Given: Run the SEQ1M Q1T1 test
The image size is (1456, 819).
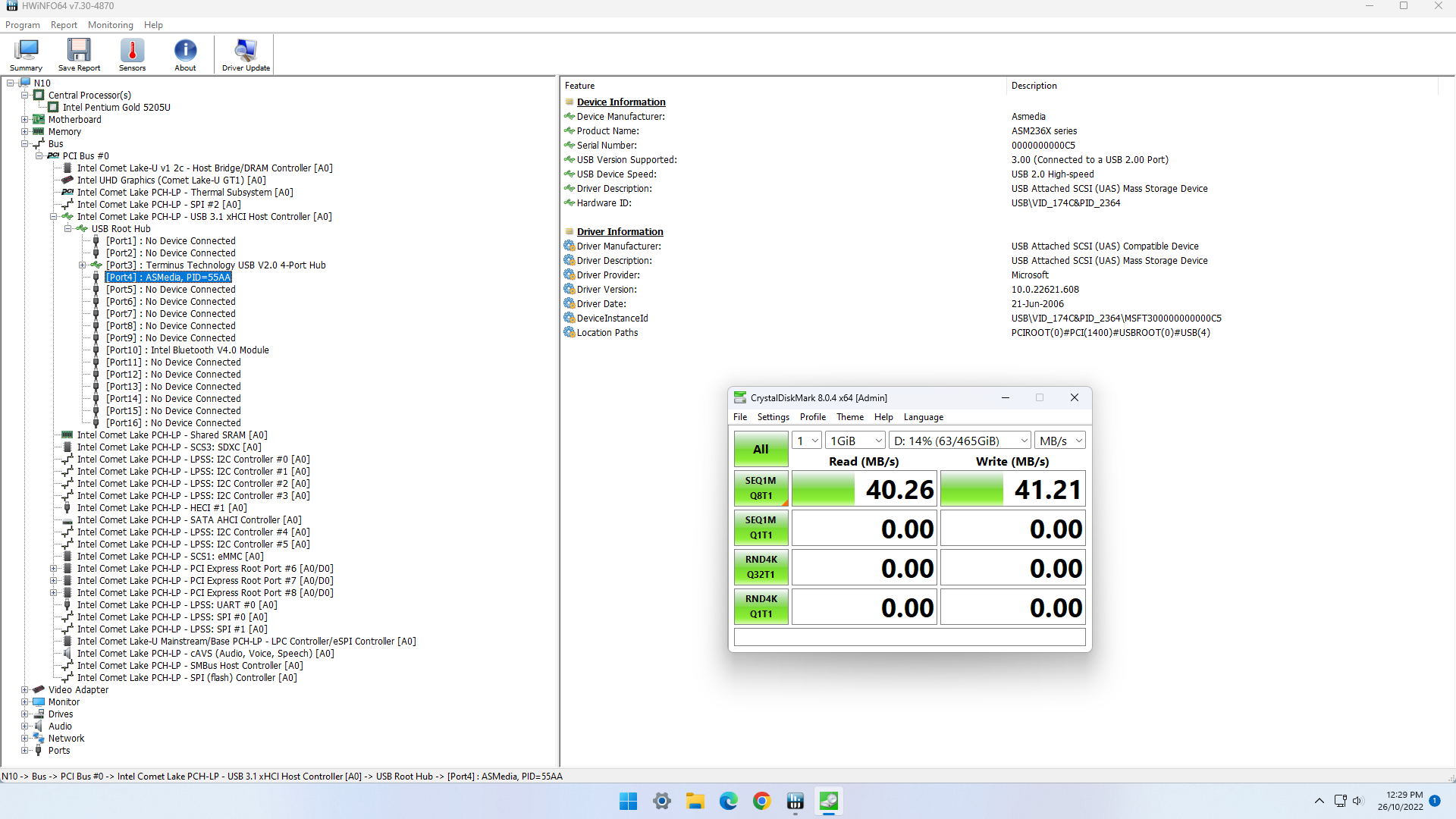Looking at the screenshot, I should pyautogui.click(x=761, y=528).
